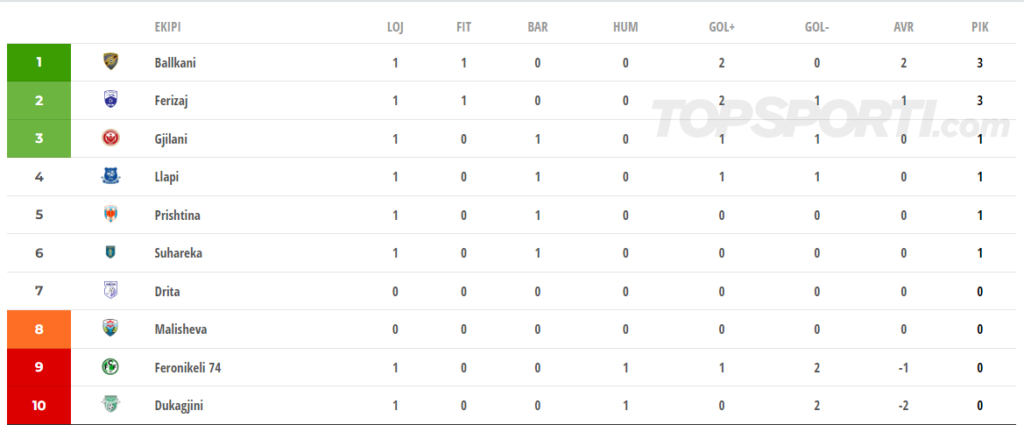Click the Feronikeli 74 green logo

click(x=110, y=367)
